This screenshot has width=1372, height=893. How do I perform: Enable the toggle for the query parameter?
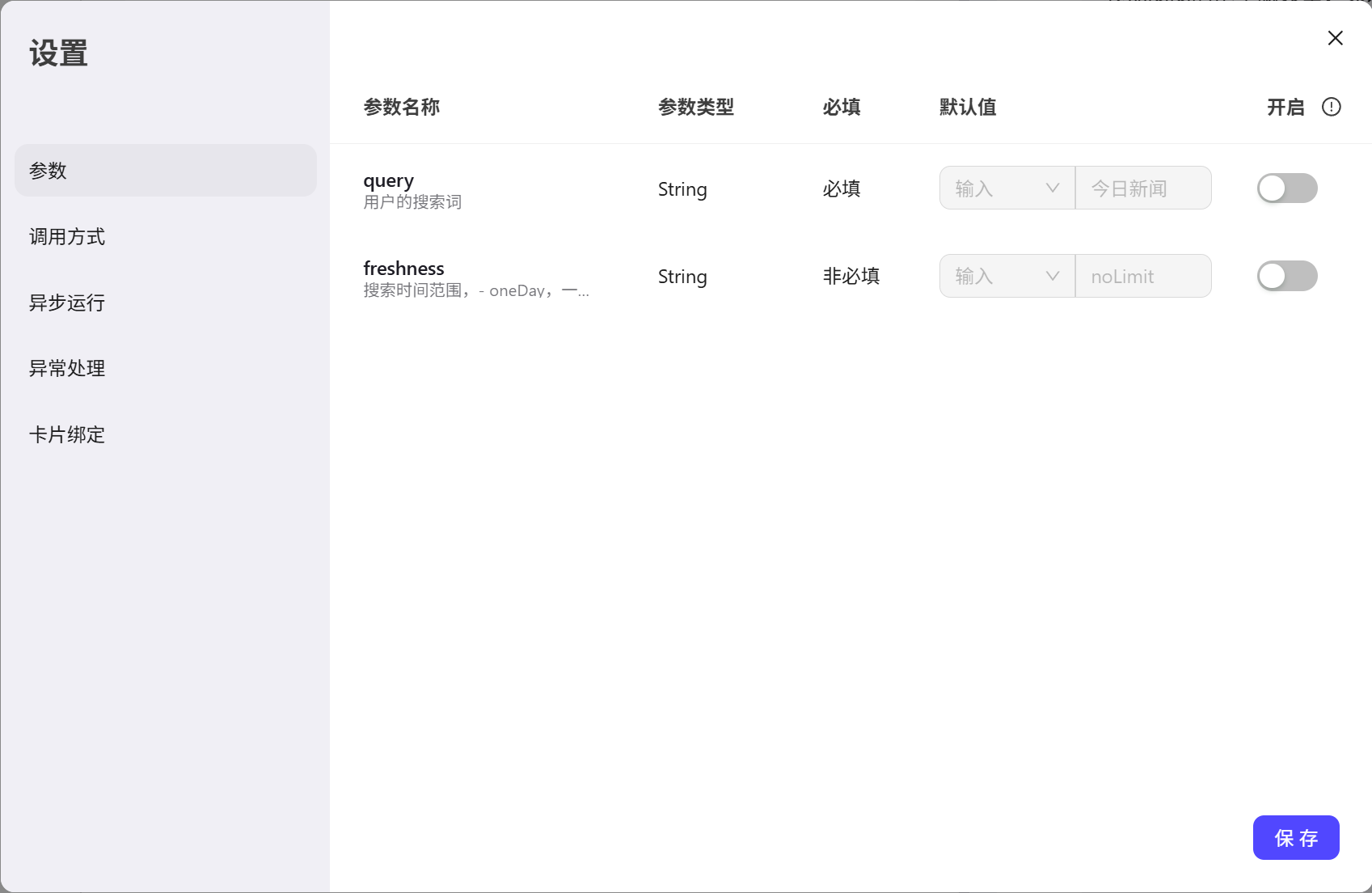pyautogui.click(x=1286, y=188)
